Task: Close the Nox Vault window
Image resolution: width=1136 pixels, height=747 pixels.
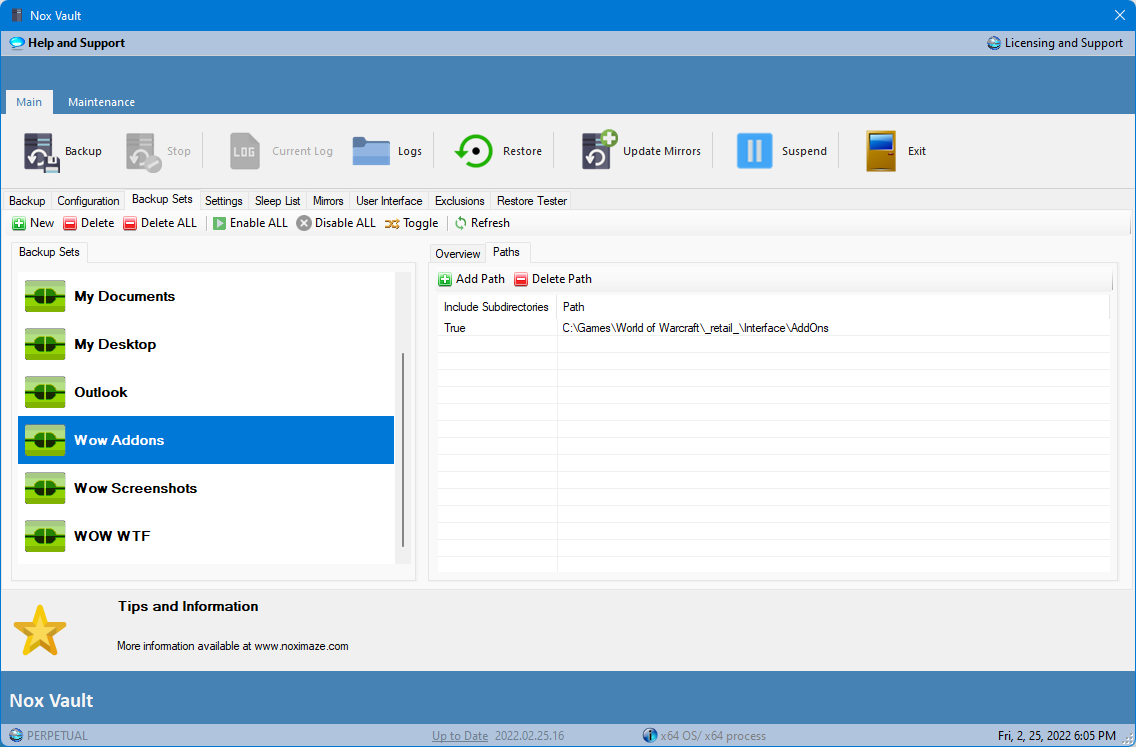Action: pos(1119,15)
